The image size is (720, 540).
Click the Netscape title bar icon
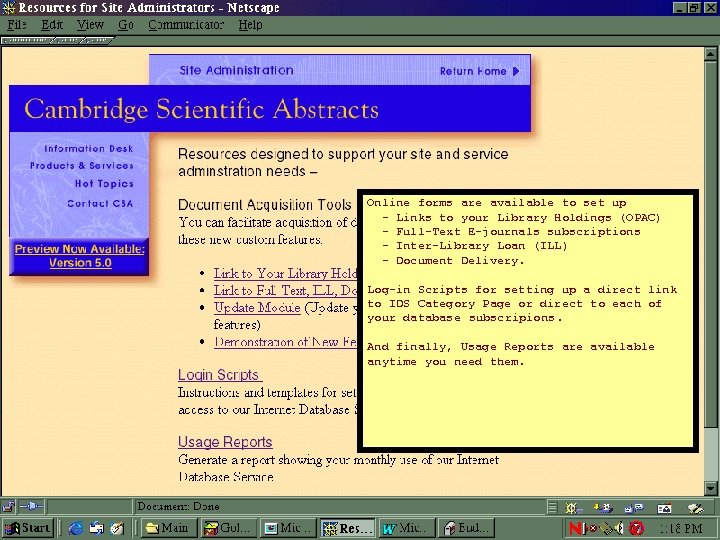pyautogui.click(x=8, y=8)
